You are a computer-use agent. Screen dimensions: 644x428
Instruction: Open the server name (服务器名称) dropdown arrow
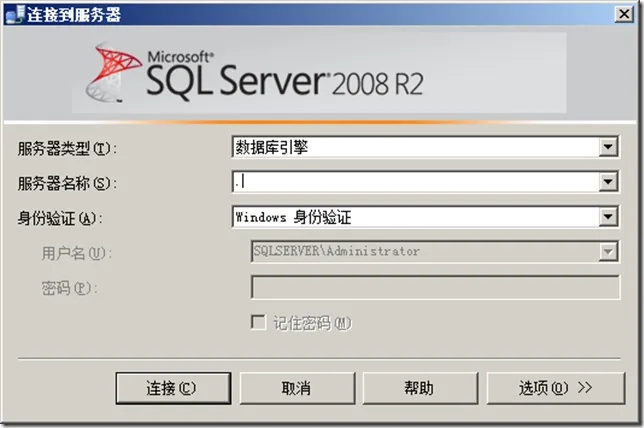point(608,182)
